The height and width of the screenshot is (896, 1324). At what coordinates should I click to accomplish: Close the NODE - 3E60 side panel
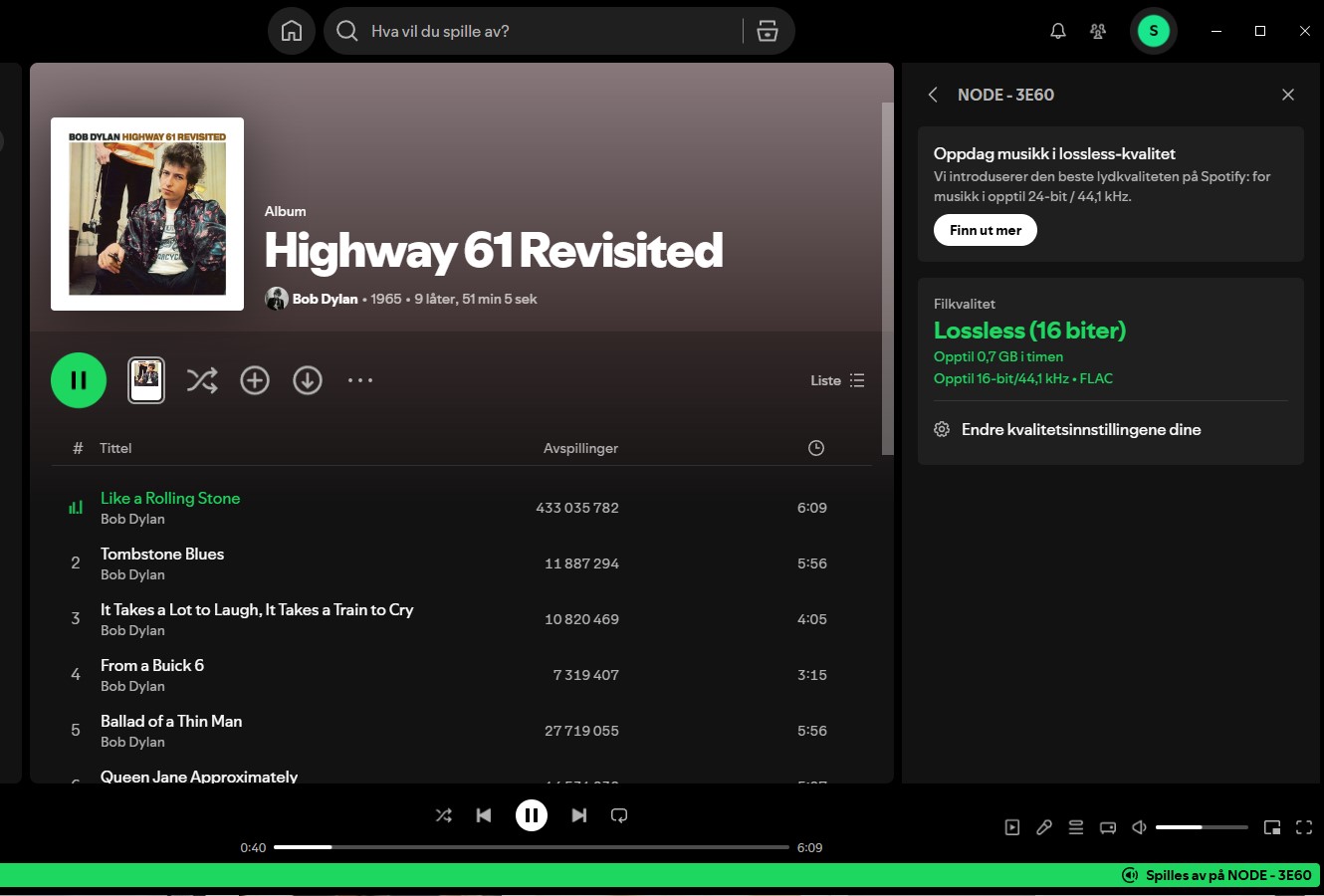coord(1288,95)
